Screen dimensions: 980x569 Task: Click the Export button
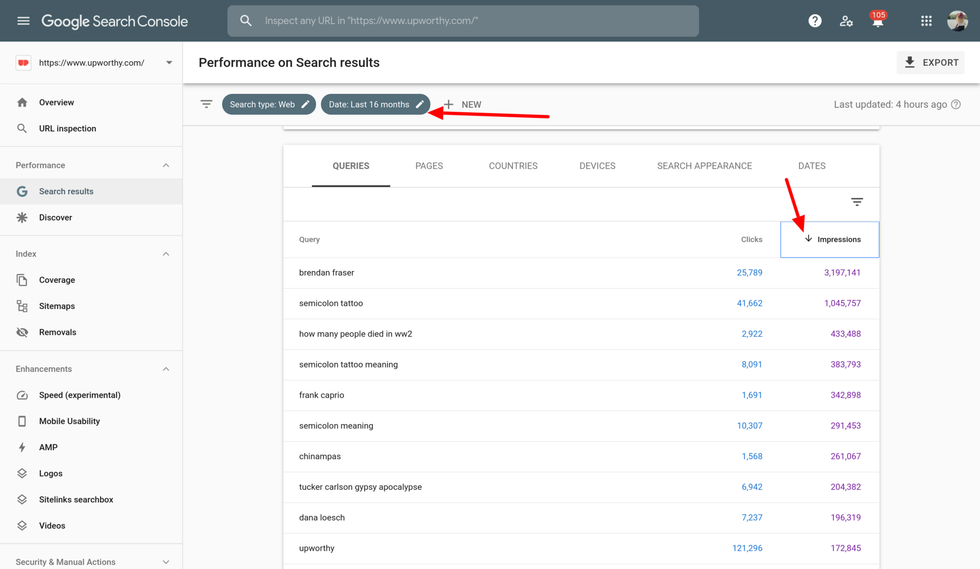(931, 63)
